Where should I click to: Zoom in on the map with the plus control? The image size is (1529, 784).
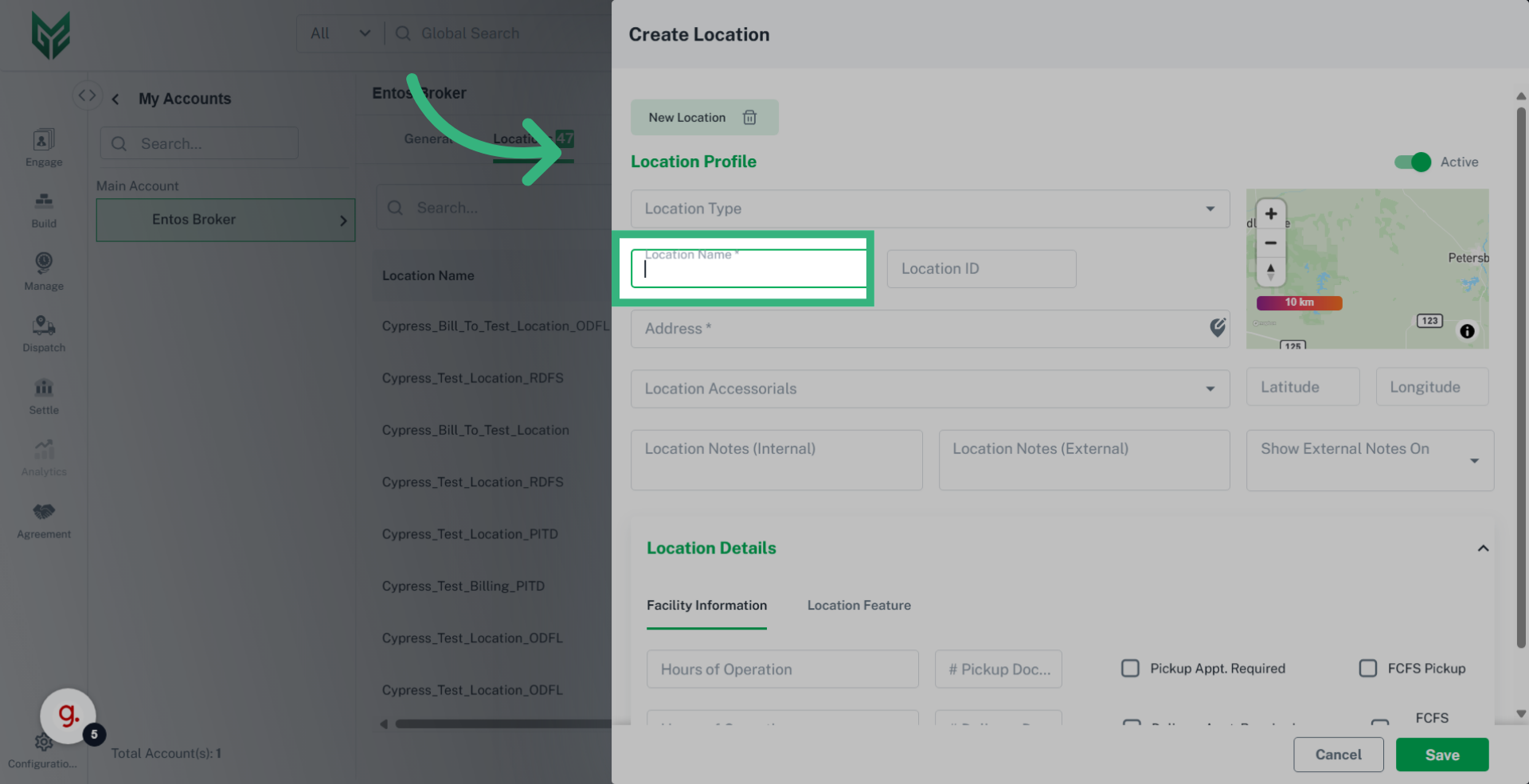(x=1270, y=213)
